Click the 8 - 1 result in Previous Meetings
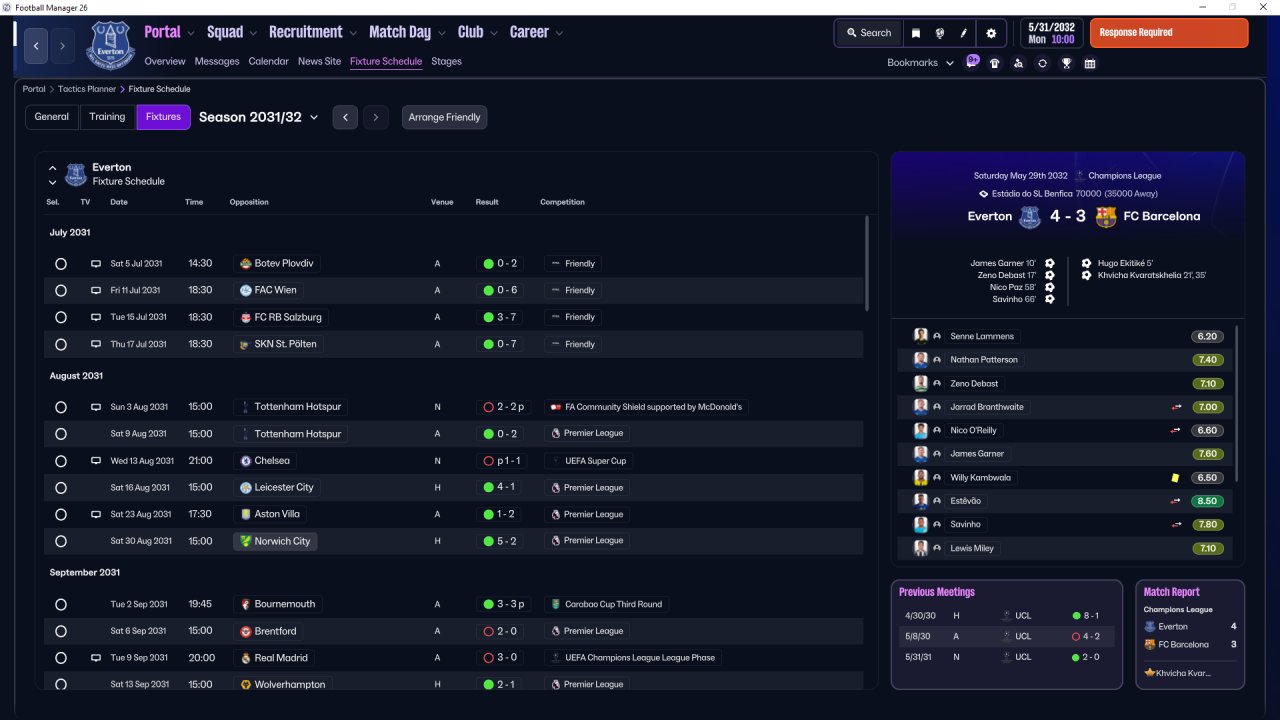This screenshot has height=720, width=1280. 1085,616
